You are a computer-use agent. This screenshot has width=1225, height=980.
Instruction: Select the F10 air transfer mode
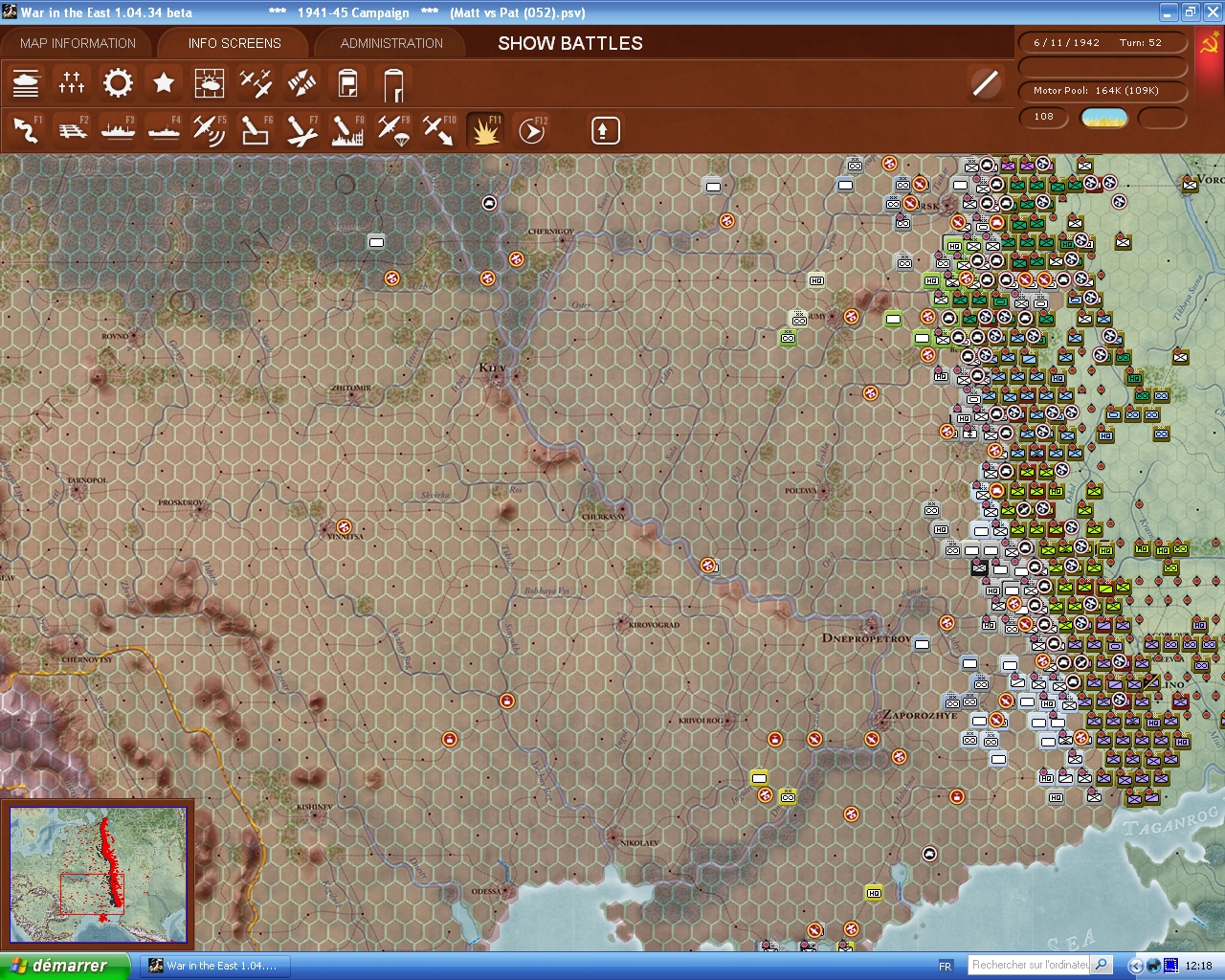pos(439,130)
